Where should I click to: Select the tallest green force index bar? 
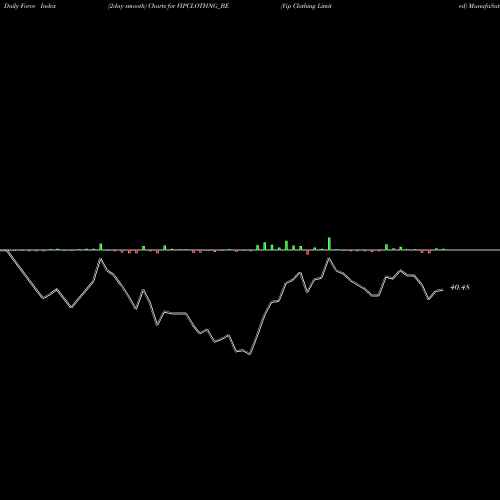point(329,244)
